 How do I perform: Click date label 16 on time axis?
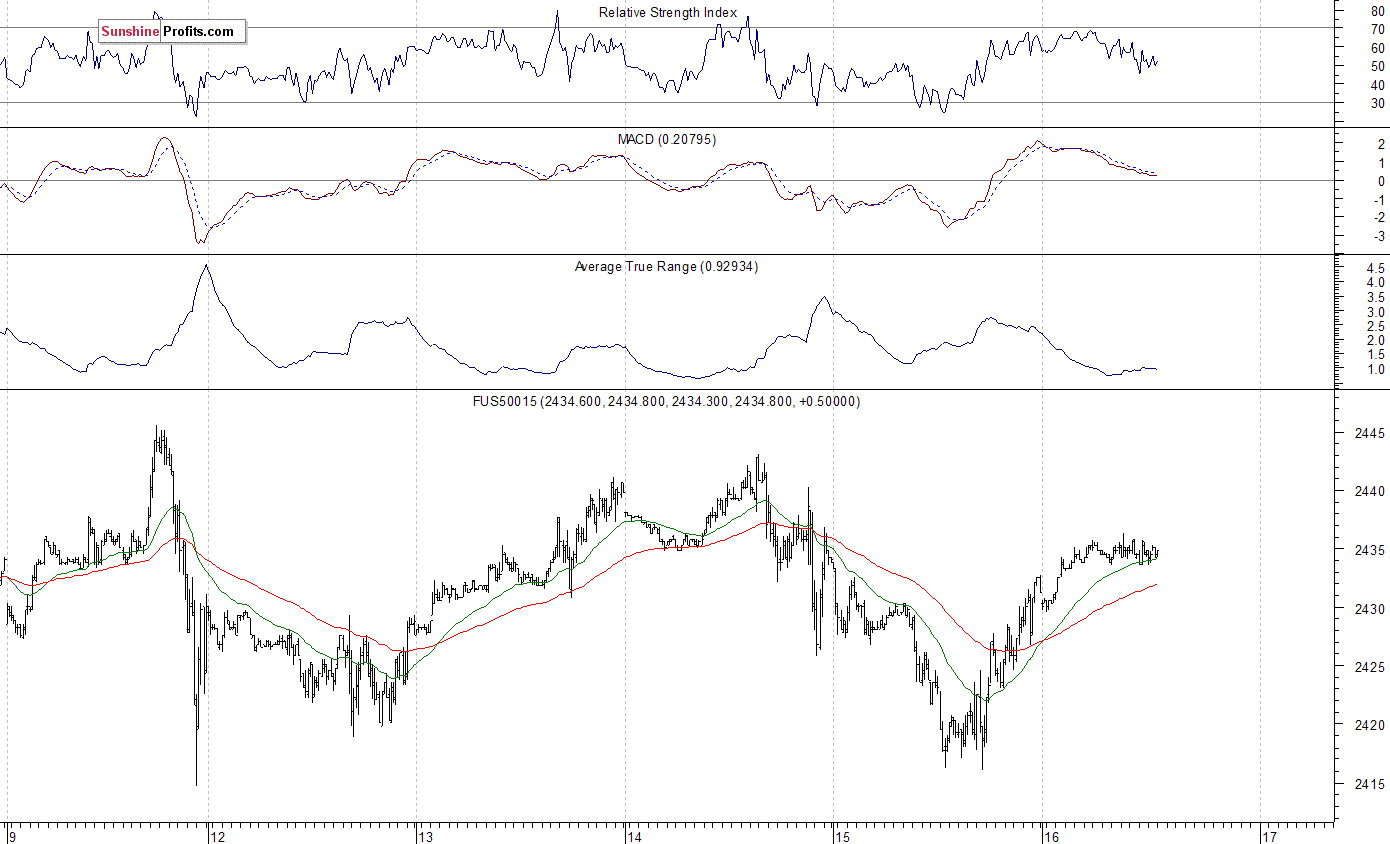[1050, 836]
